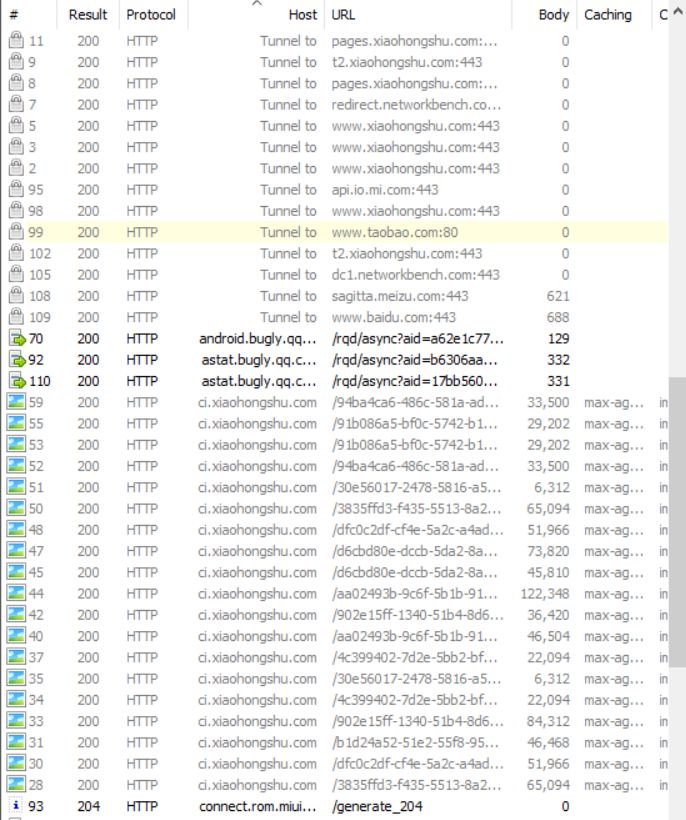Select the sagitta.meizu.com:443 URL cell

(400, 296)
